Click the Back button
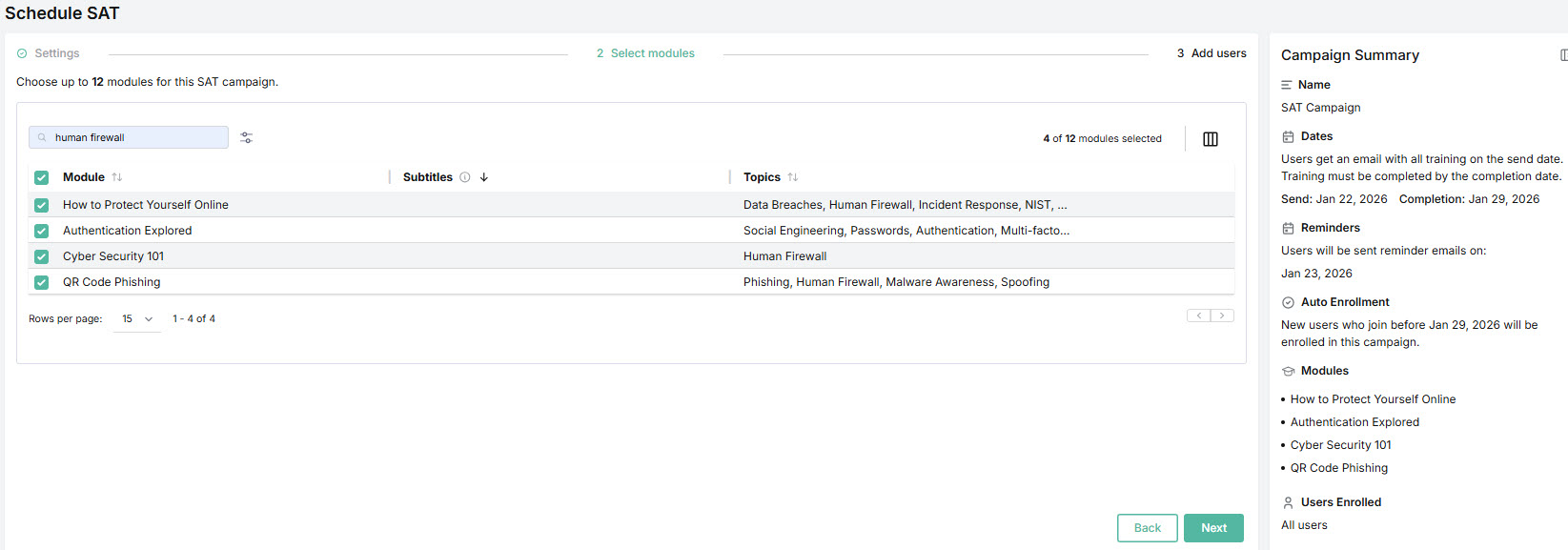This screenshot has height=550, width=1568. coord(1147,528)
